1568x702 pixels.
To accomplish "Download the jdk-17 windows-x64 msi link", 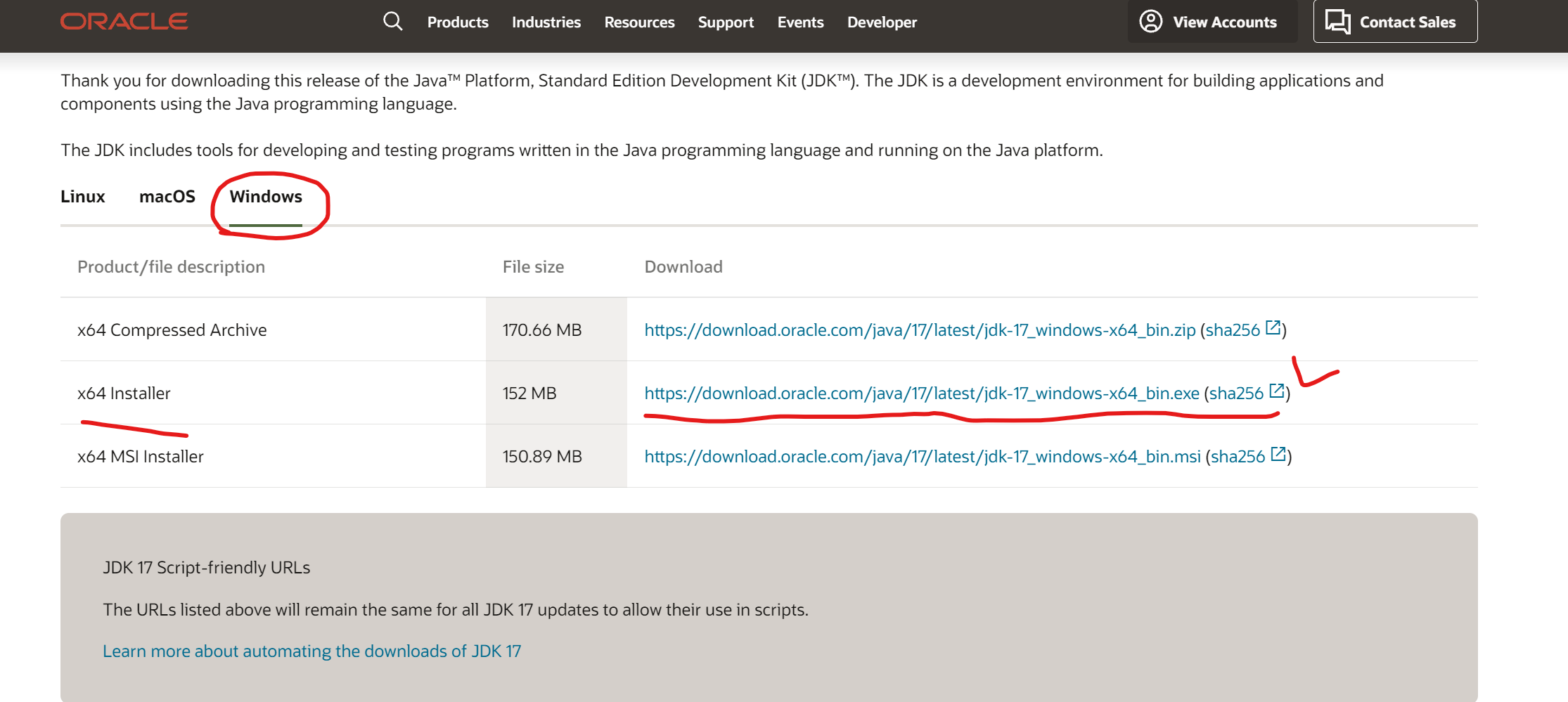I will click(x=923, y=457).
